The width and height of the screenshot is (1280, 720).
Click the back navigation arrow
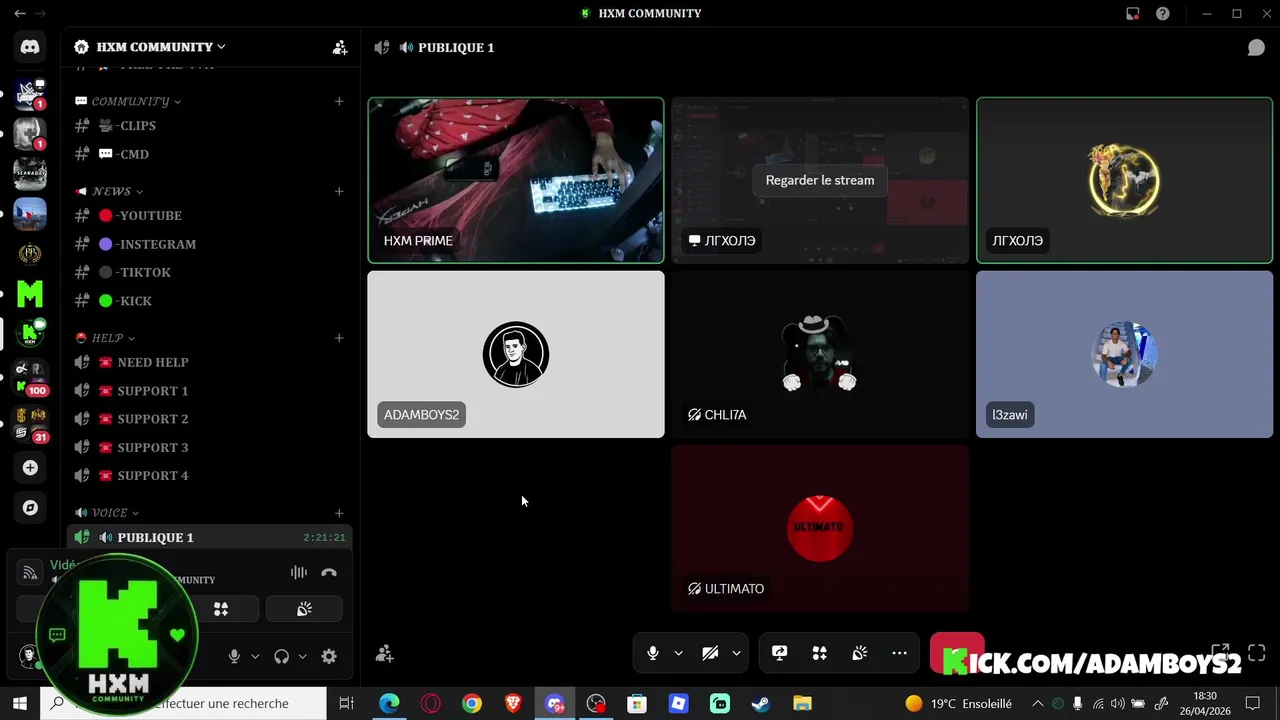[20, 13]
